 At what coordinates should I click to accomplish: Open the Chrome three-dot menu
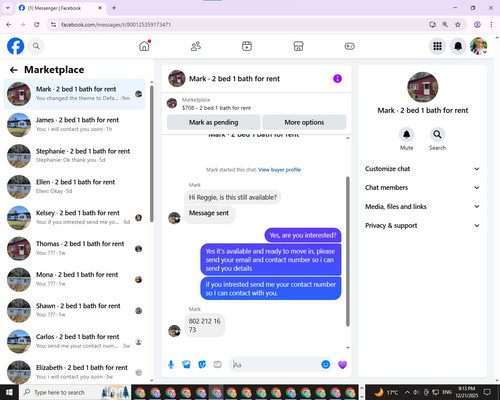[x=491, y=24]
